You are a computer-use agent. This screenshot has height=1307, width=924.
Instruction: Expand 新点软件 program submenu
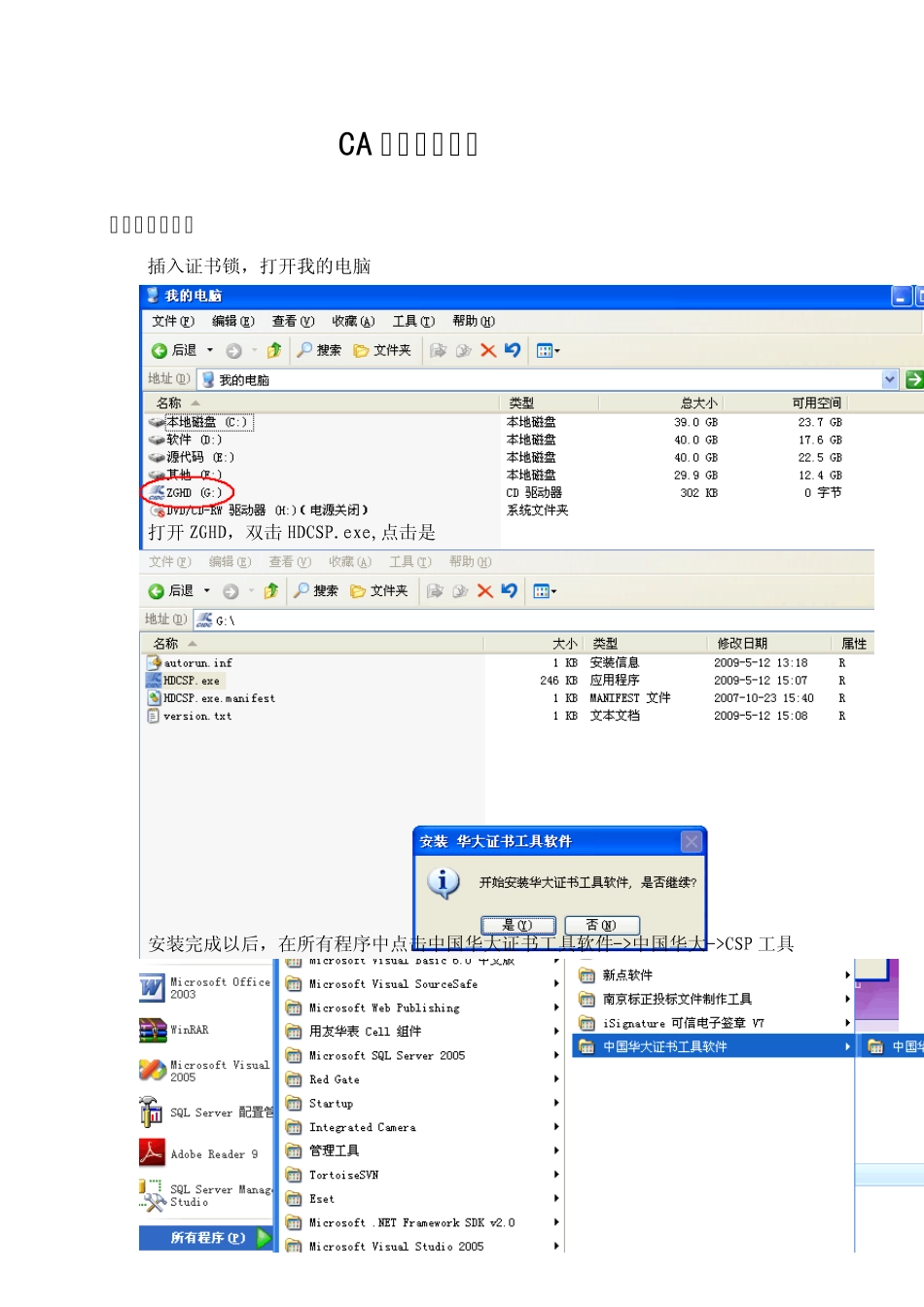coord(848,974)
